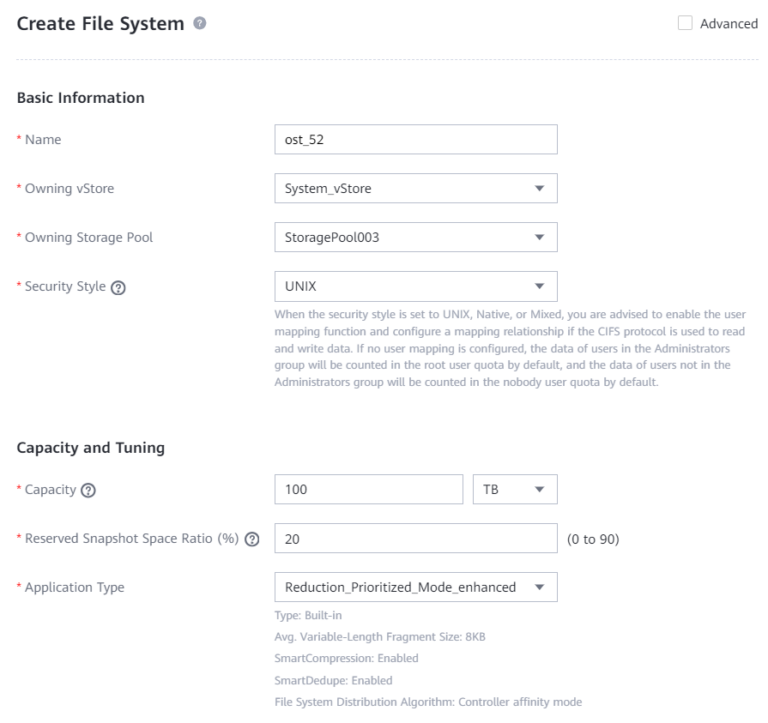The height and width of the screenshot is (723, 768).
Task: Click the Reserved Snapshot Space Ratio help icon
Action: (252, 539)
